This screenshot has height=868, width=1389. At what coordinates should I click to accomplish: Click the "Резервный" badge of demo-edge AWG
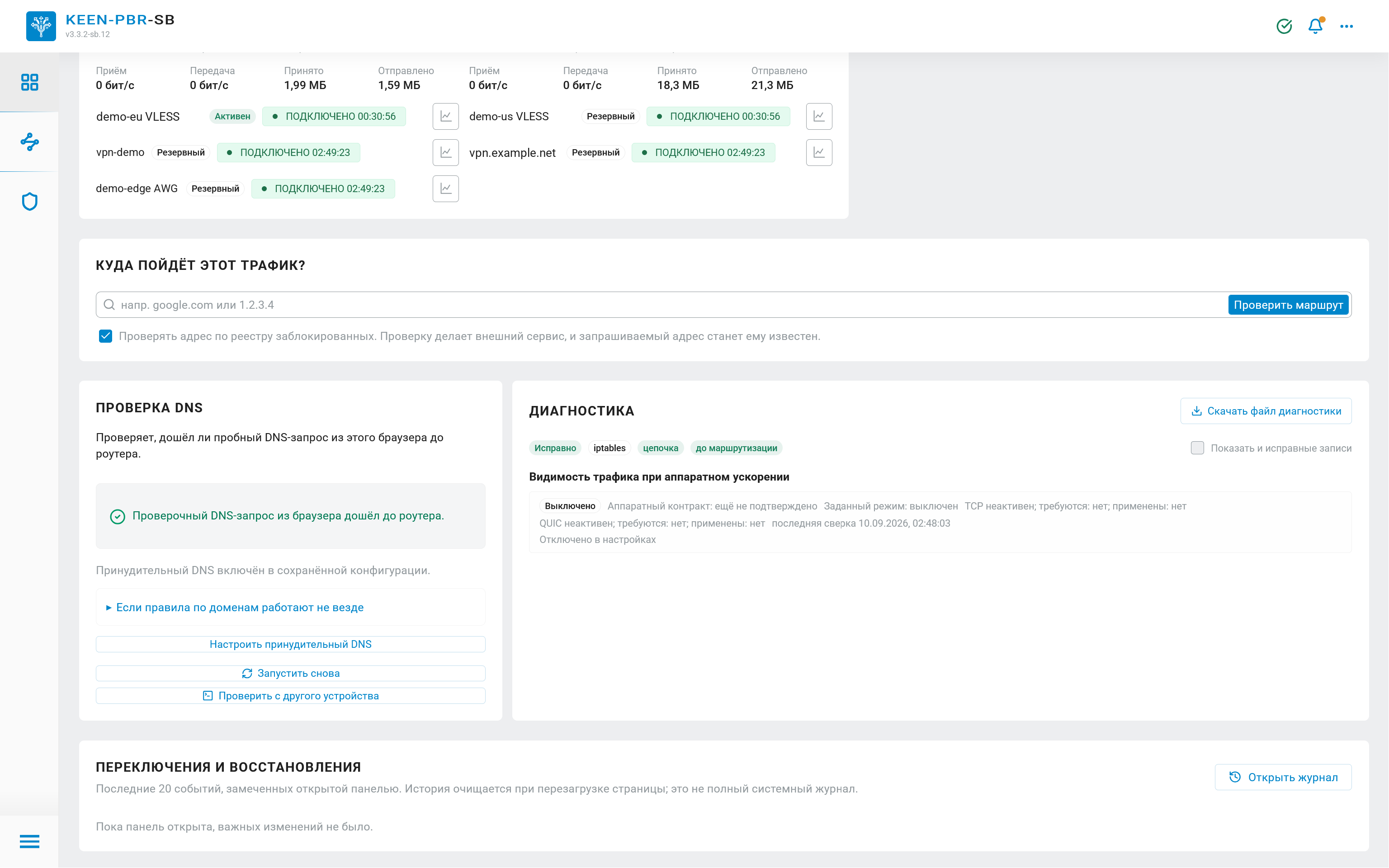click(x=215, y=189)
